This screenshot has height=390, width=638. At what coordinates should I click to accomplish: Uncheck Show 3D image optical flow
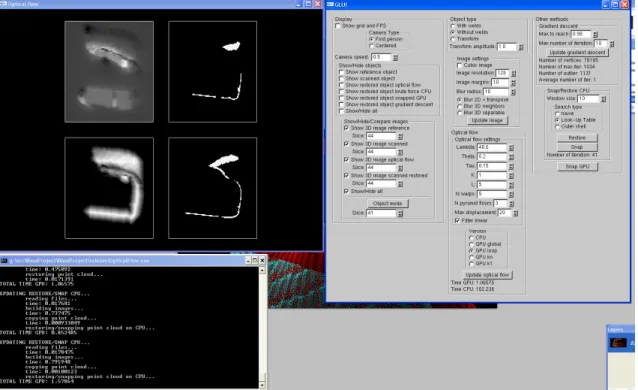tap(347, 160)
